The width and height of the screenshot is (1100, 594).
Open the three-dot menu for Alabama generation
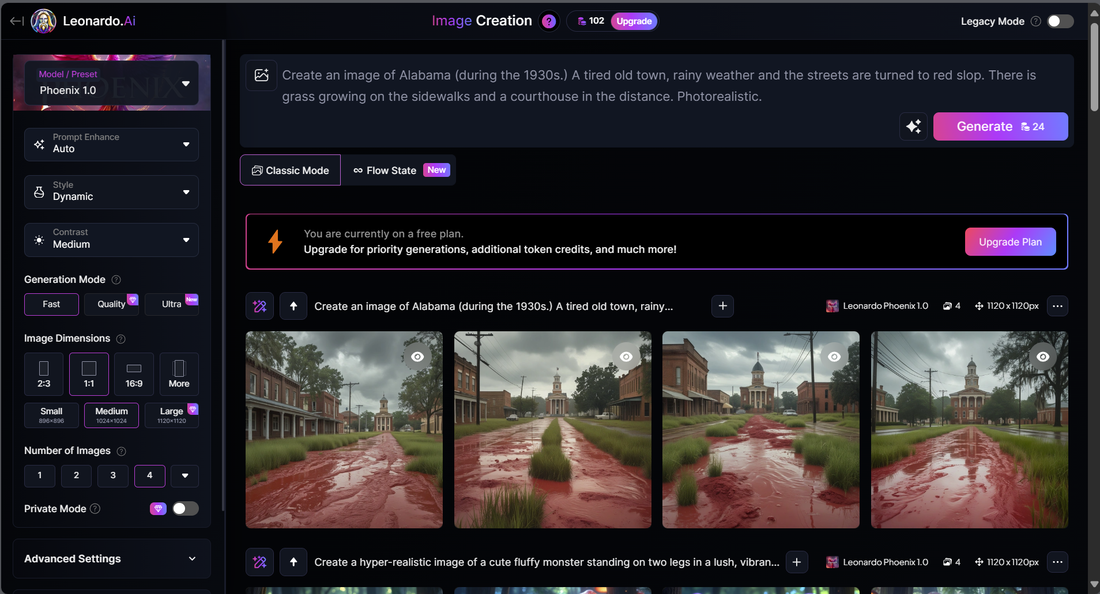pyautogui.click(x=1057, y=306)
